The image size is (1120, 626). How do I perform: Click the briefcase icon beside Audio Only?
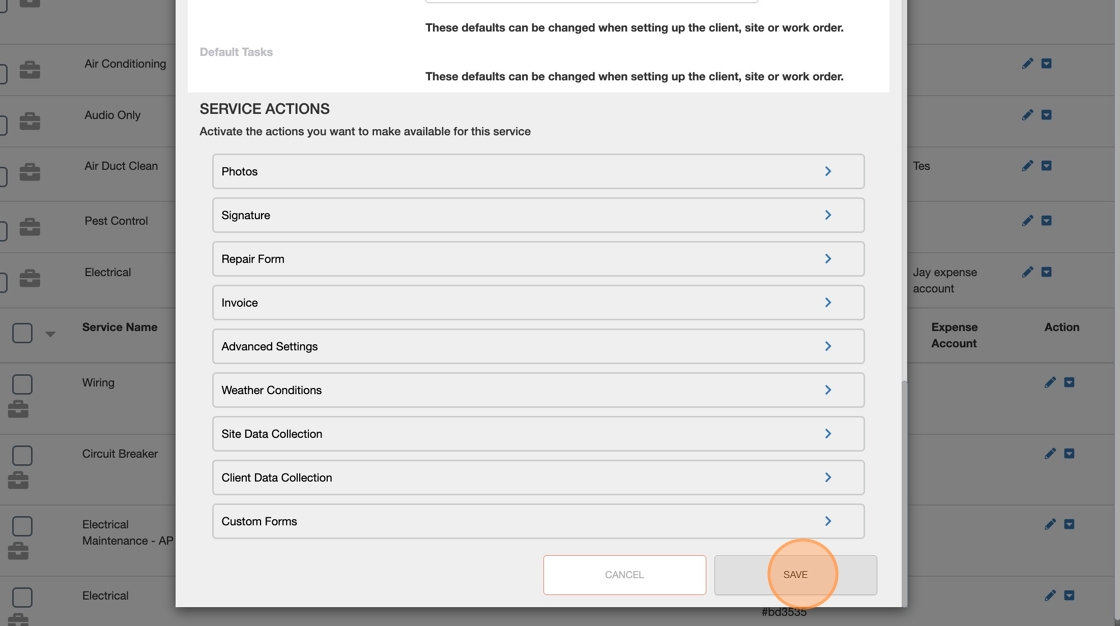[x=30, y=121]
